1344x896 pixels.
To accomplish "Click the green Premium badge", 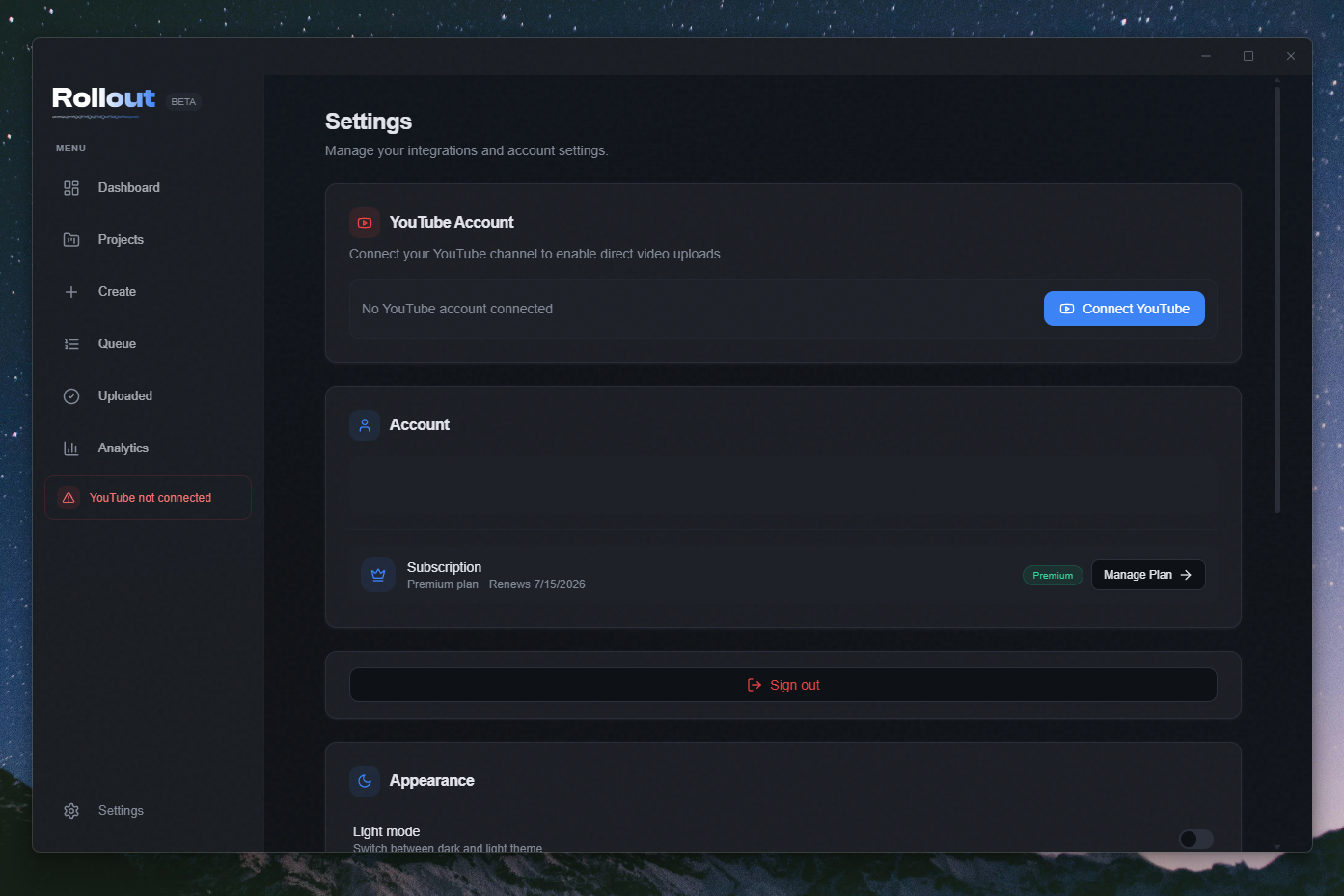I will (1053, 576).
